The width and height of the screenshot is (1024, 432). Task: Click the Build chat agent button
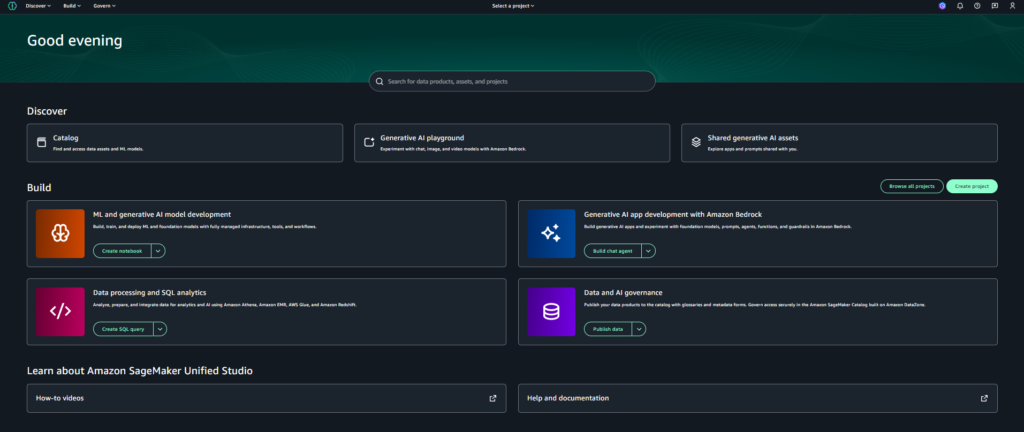tap(613, 251)
